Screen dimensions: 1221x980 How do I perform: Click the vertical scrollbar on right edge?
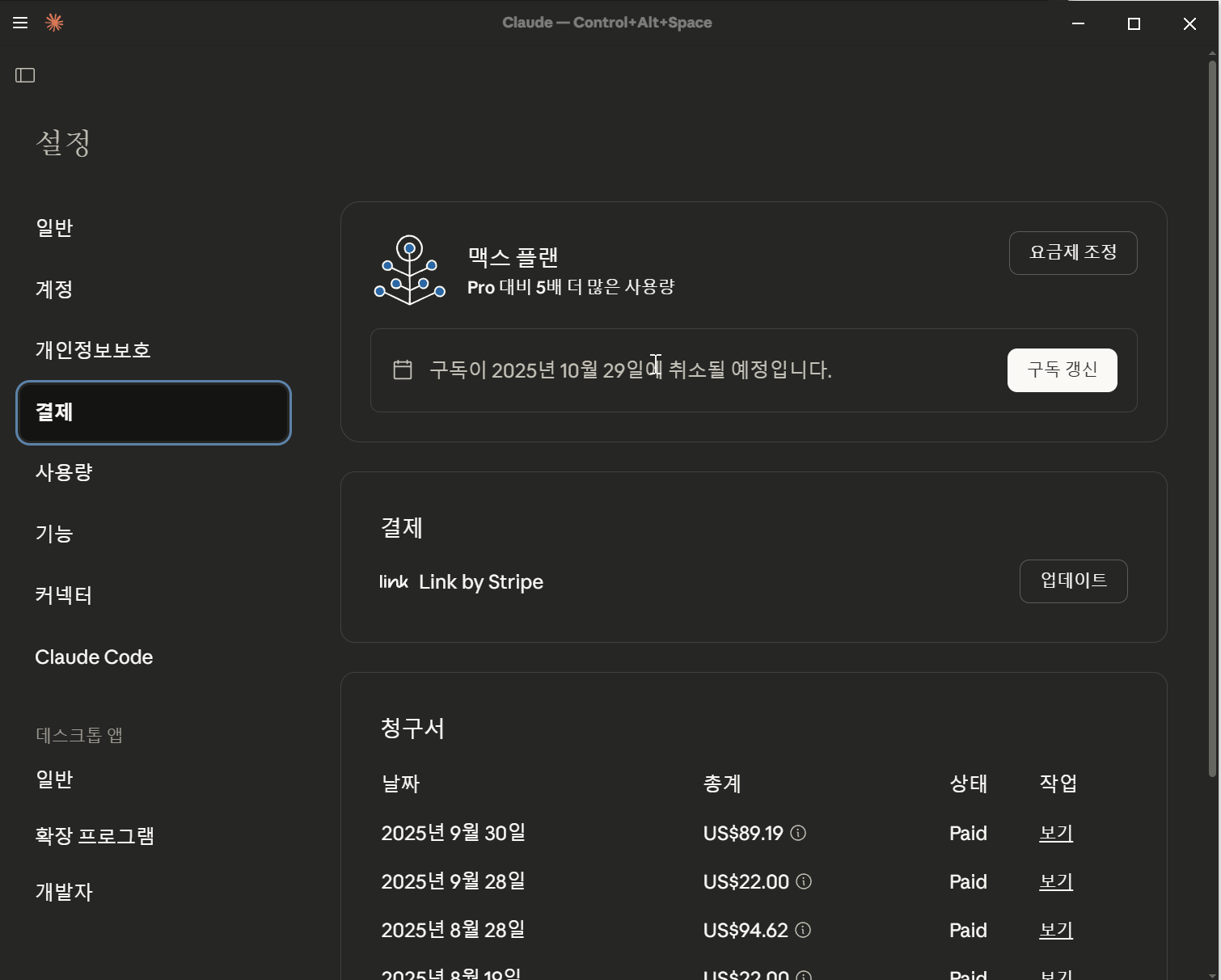coord(1212,416)
